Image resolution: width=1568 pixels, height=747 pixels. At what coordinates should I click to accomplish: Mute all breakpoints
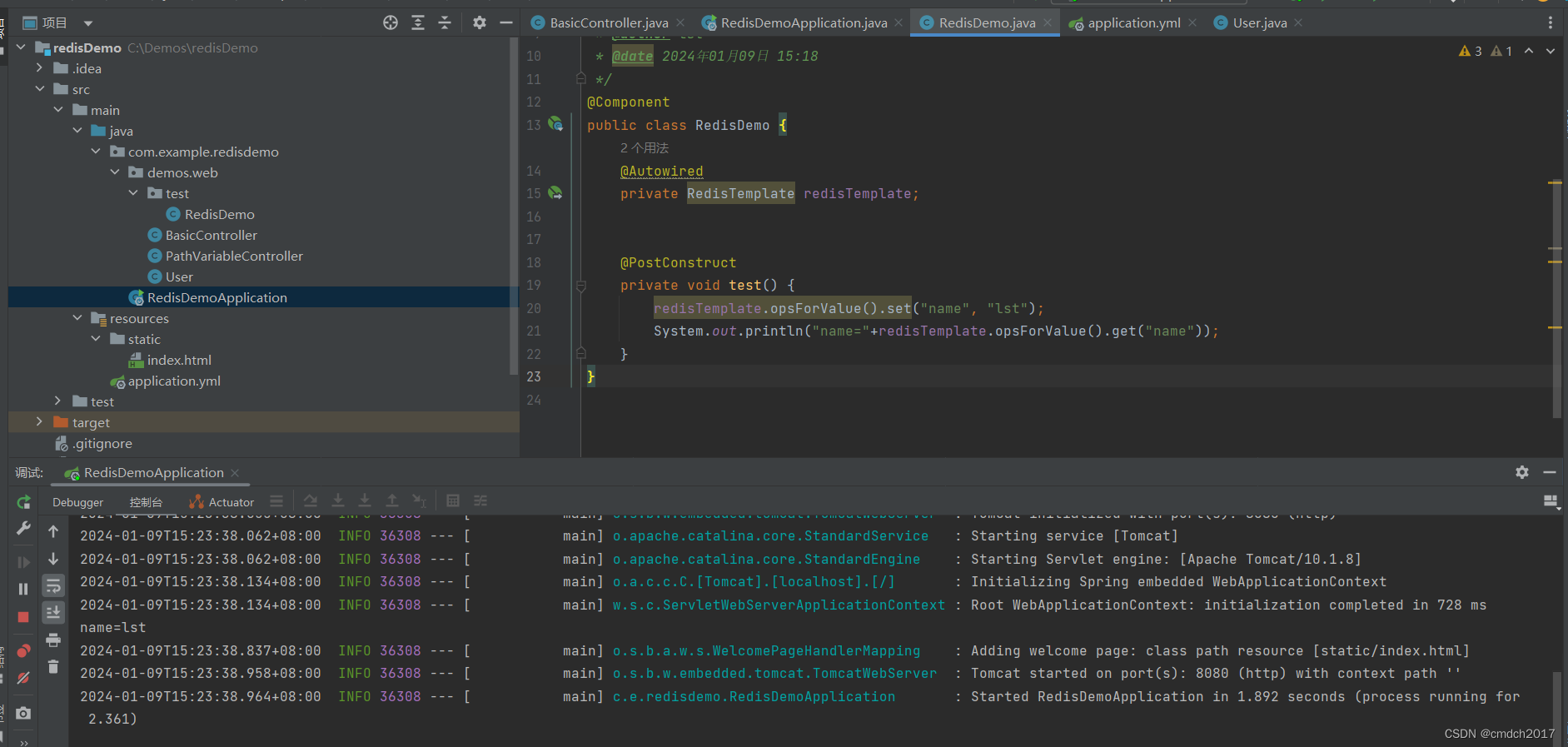(x=23, y=678)
